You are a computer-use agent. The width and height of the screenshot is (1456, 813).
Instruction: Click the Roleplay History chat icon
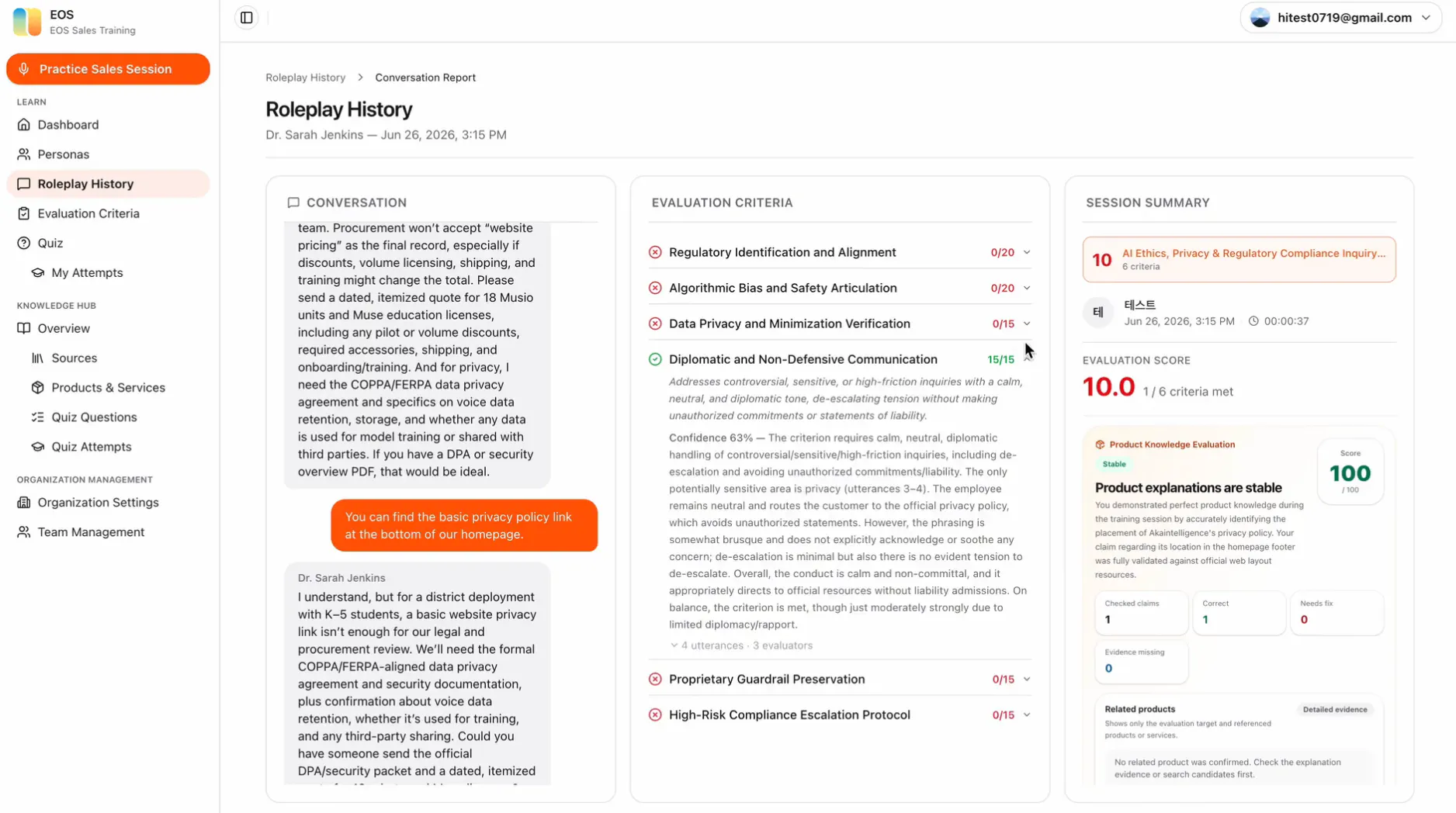point(24,184)
